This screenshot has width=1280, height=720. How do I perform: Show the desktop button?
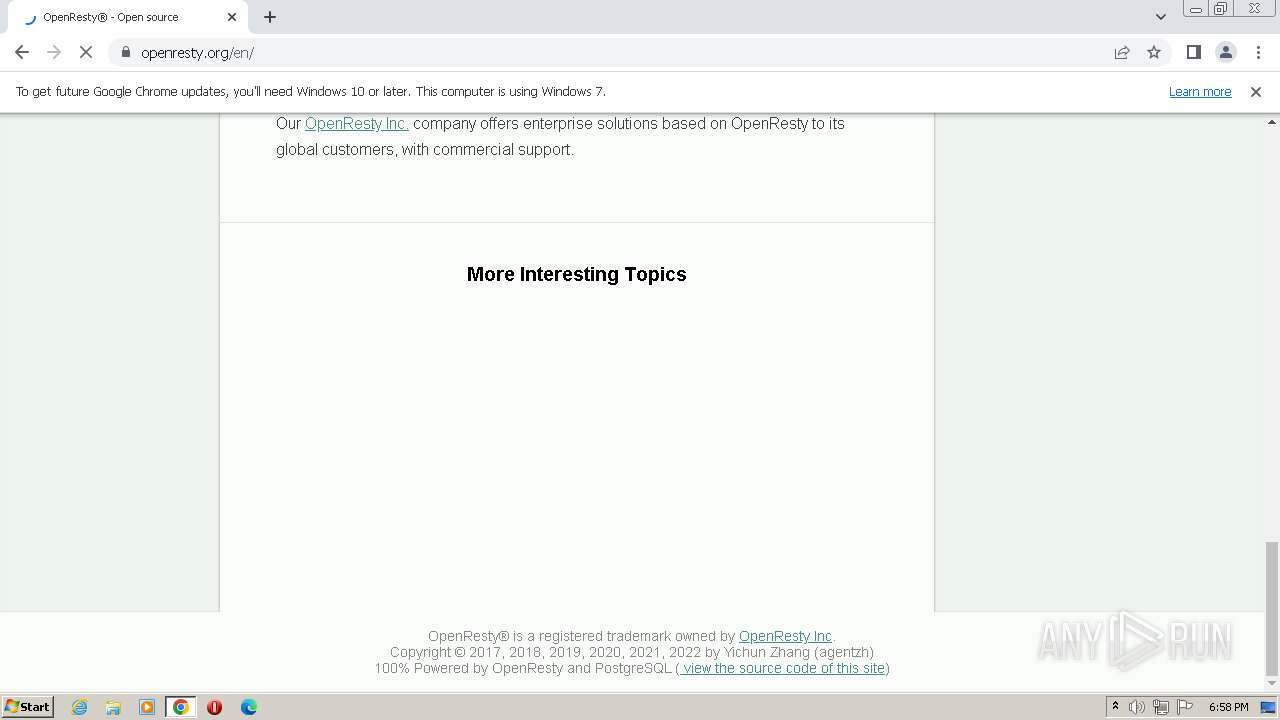pos(1270,707)
